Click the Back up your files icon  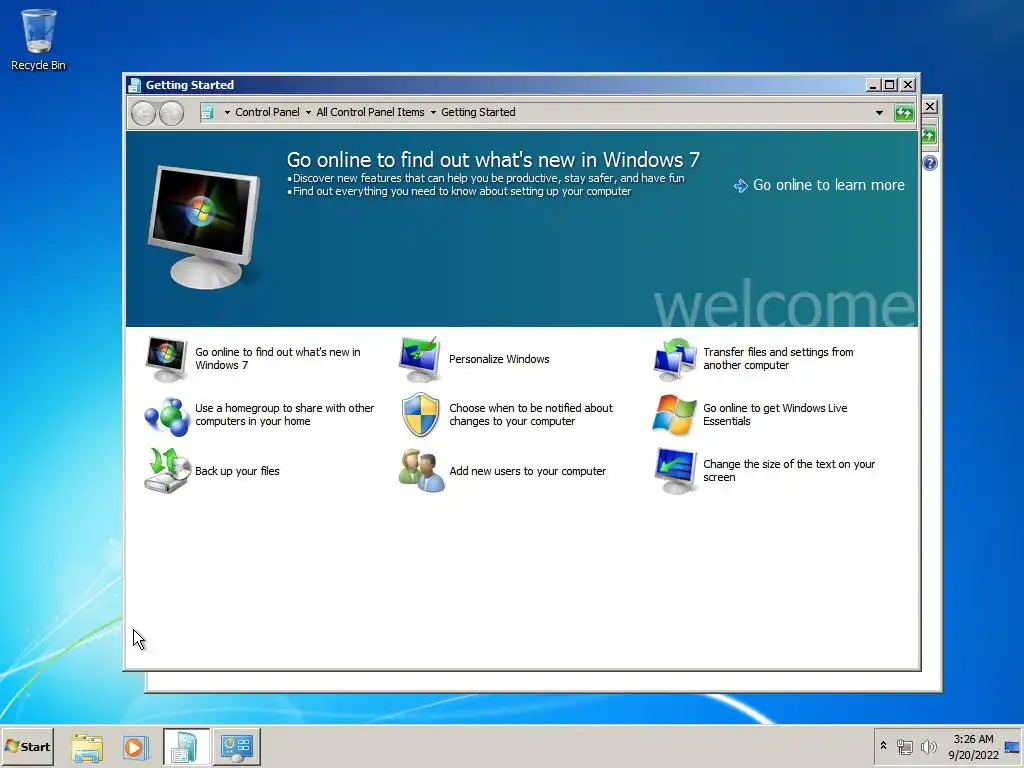[167, 471]
